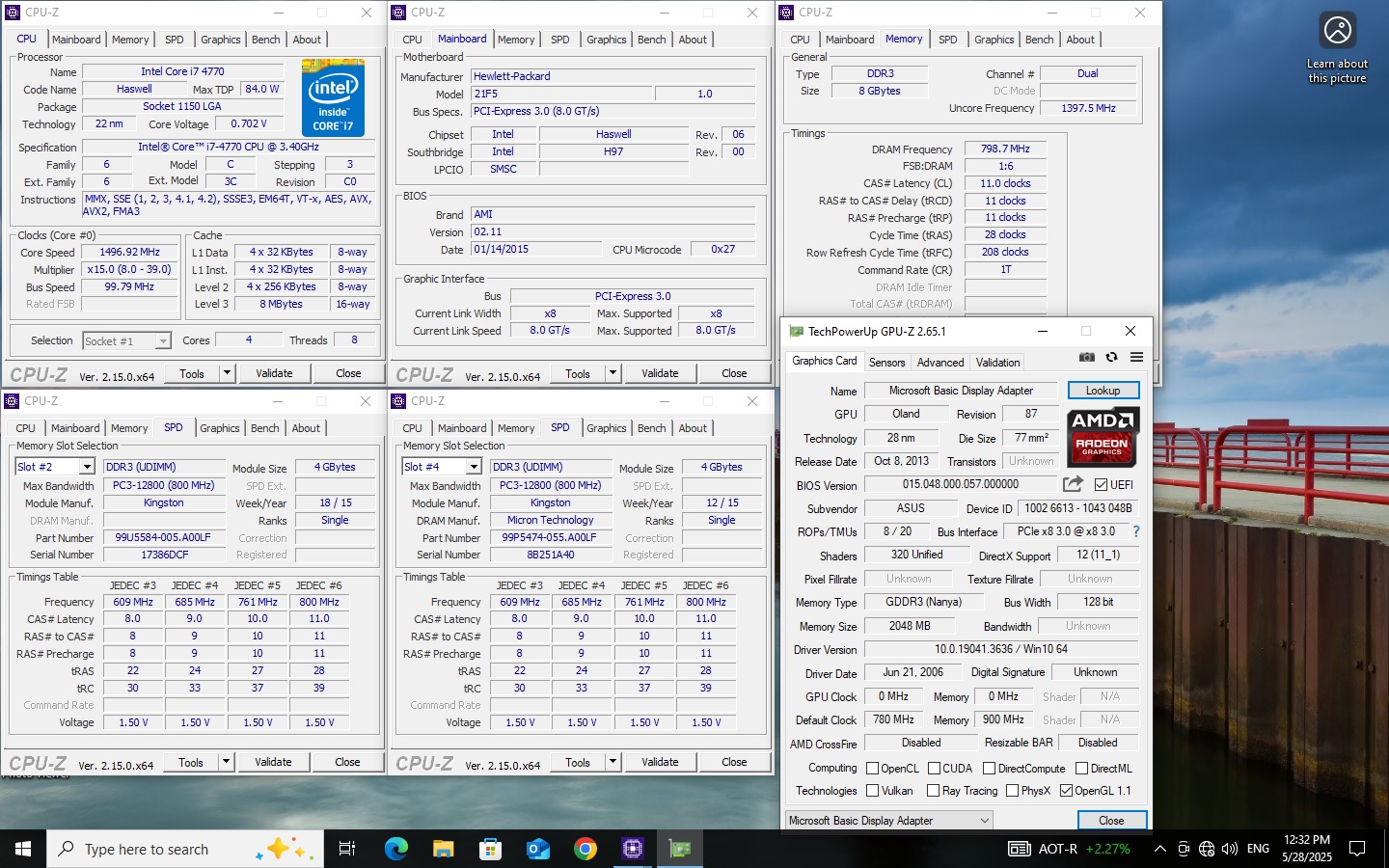1389x868 pixels.
Task: Open the Validation tab in GPU-Z
Action: pyautogui.click(x=997, y=363)
